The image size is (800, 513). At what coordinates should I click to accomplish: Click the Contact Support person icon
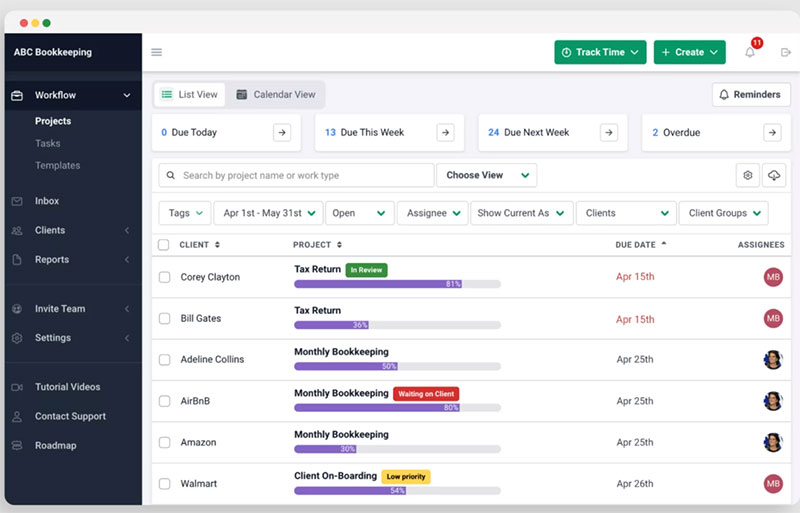[x=17, y=417]
